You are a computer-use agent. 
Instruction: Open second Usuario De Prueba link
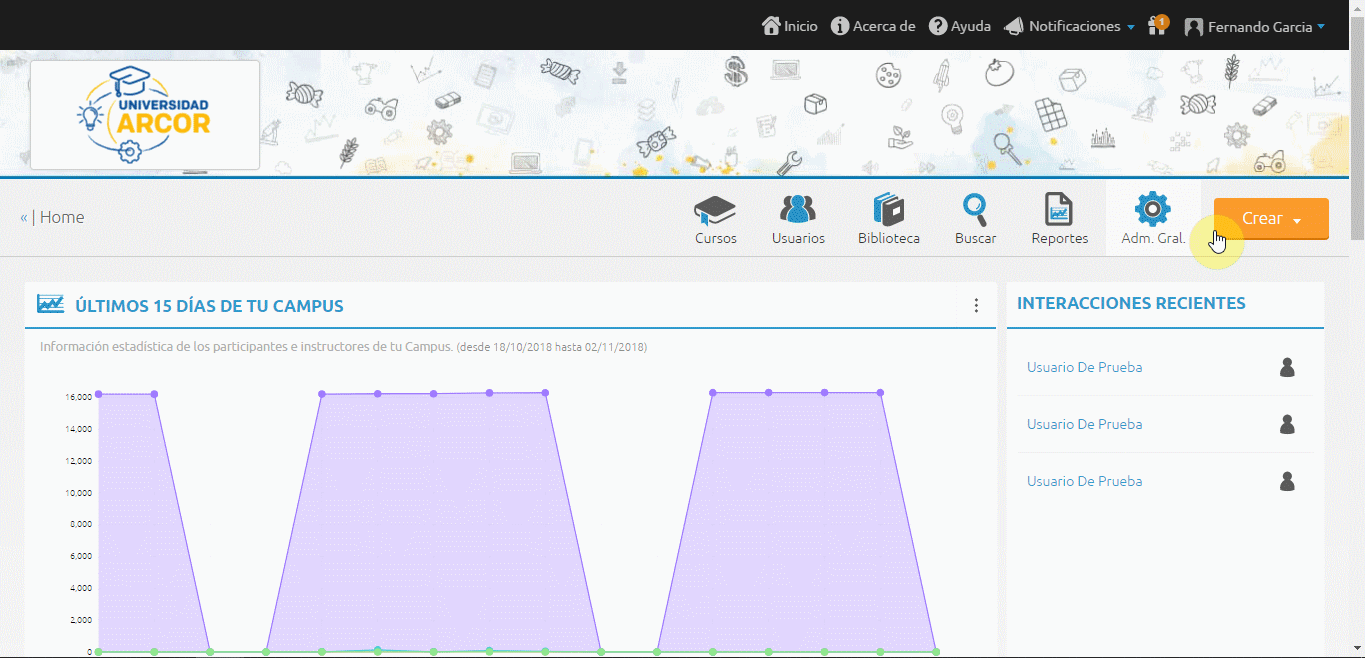(1084, 424)
